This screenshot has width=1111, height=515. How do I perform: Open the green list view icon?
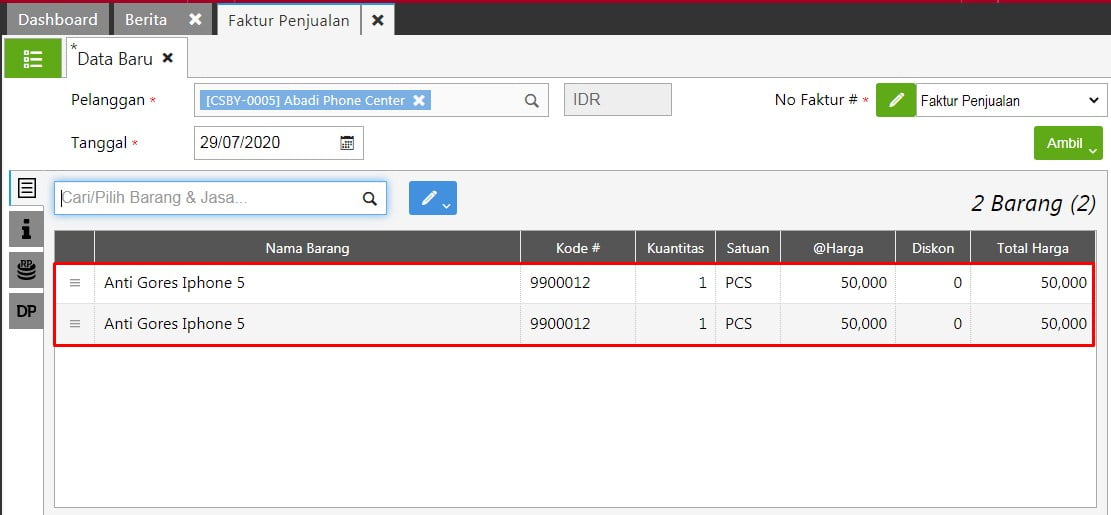(x=33, y=58)
